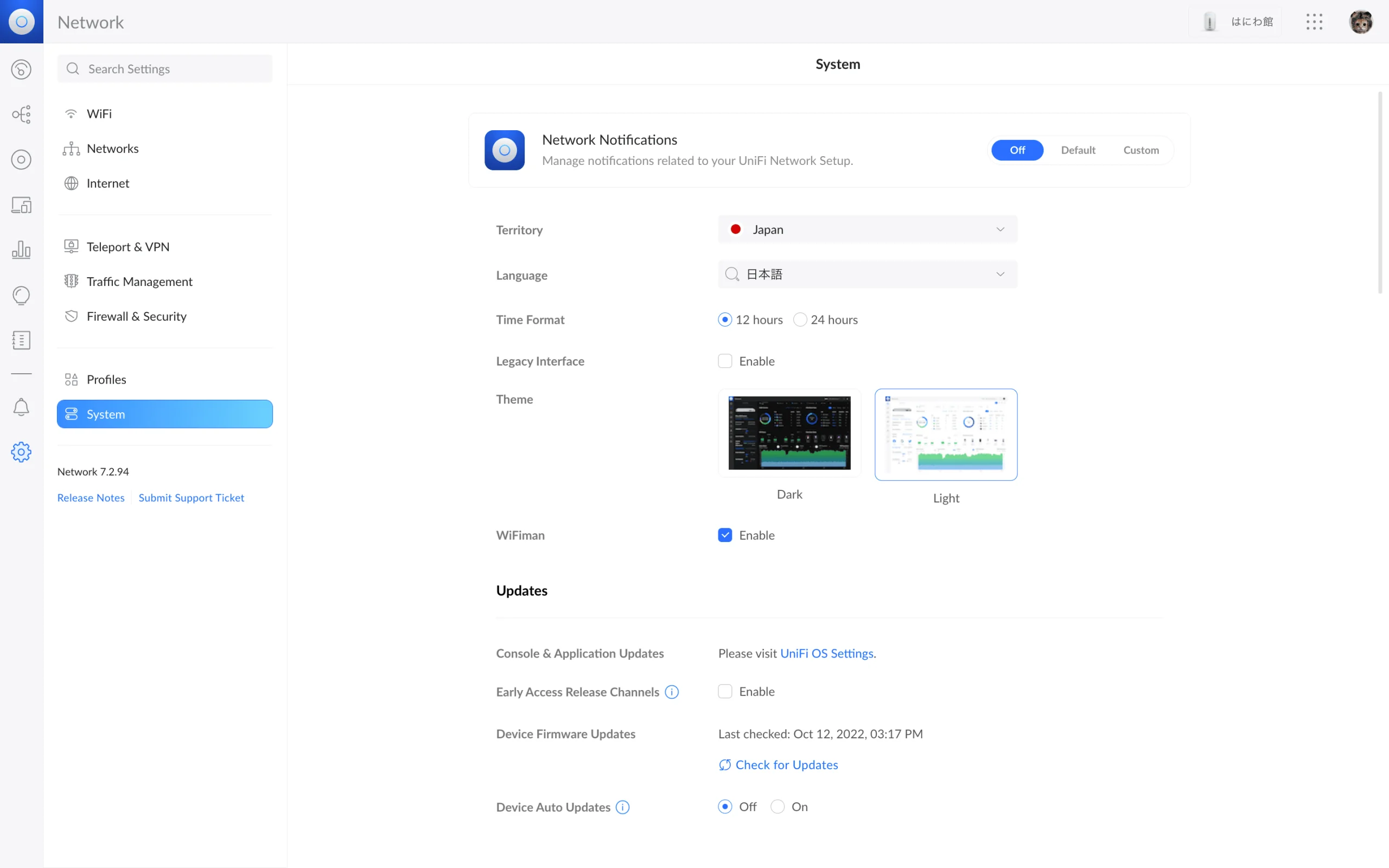Set Device Auto Updates to Off
Image resolution: width=1389 pixels, height=868 pixels.
coord(725,807)
